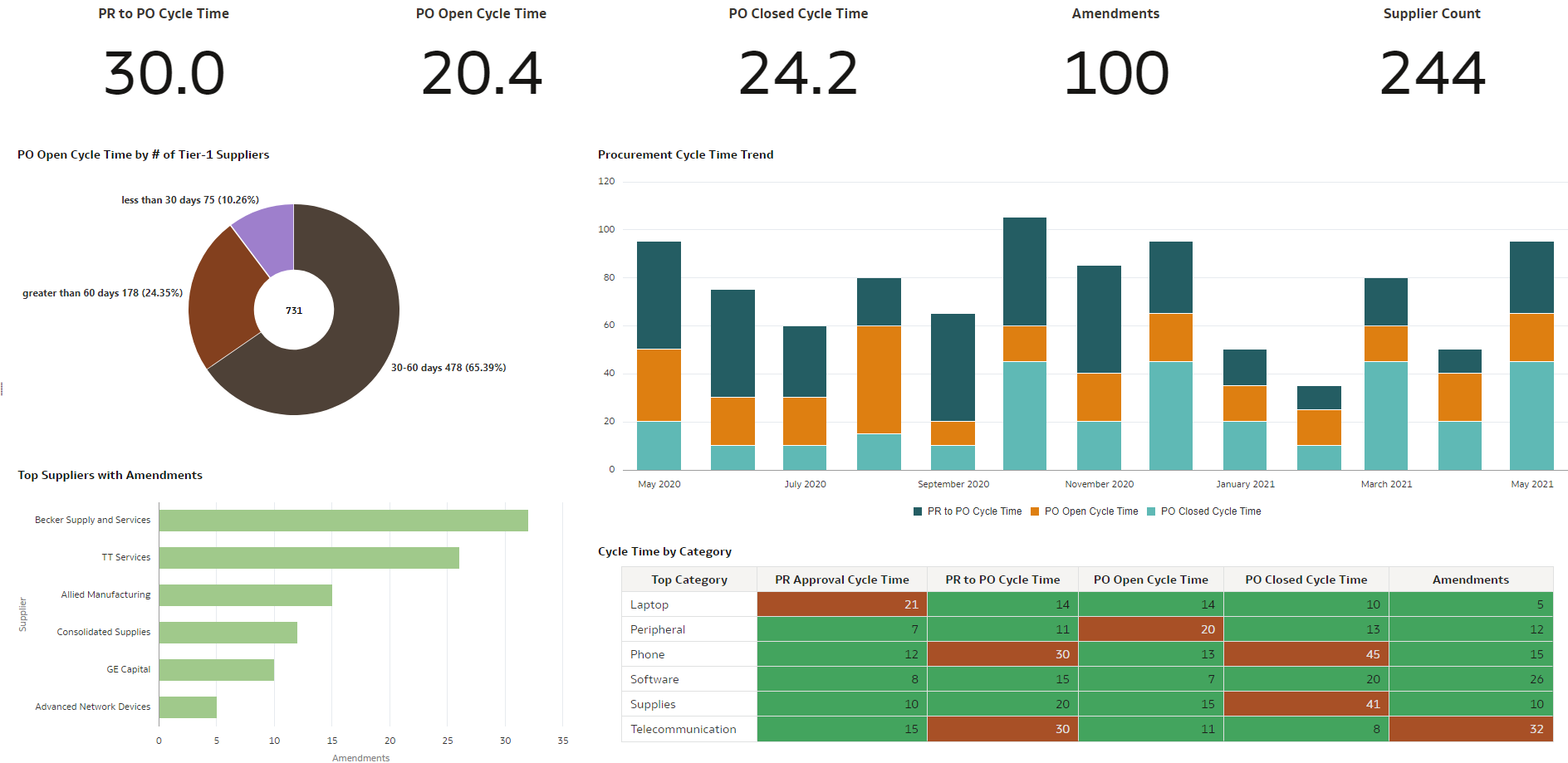
Task: Click the Top Category column header
Action: pyautogui.click(x=689, y=580)
